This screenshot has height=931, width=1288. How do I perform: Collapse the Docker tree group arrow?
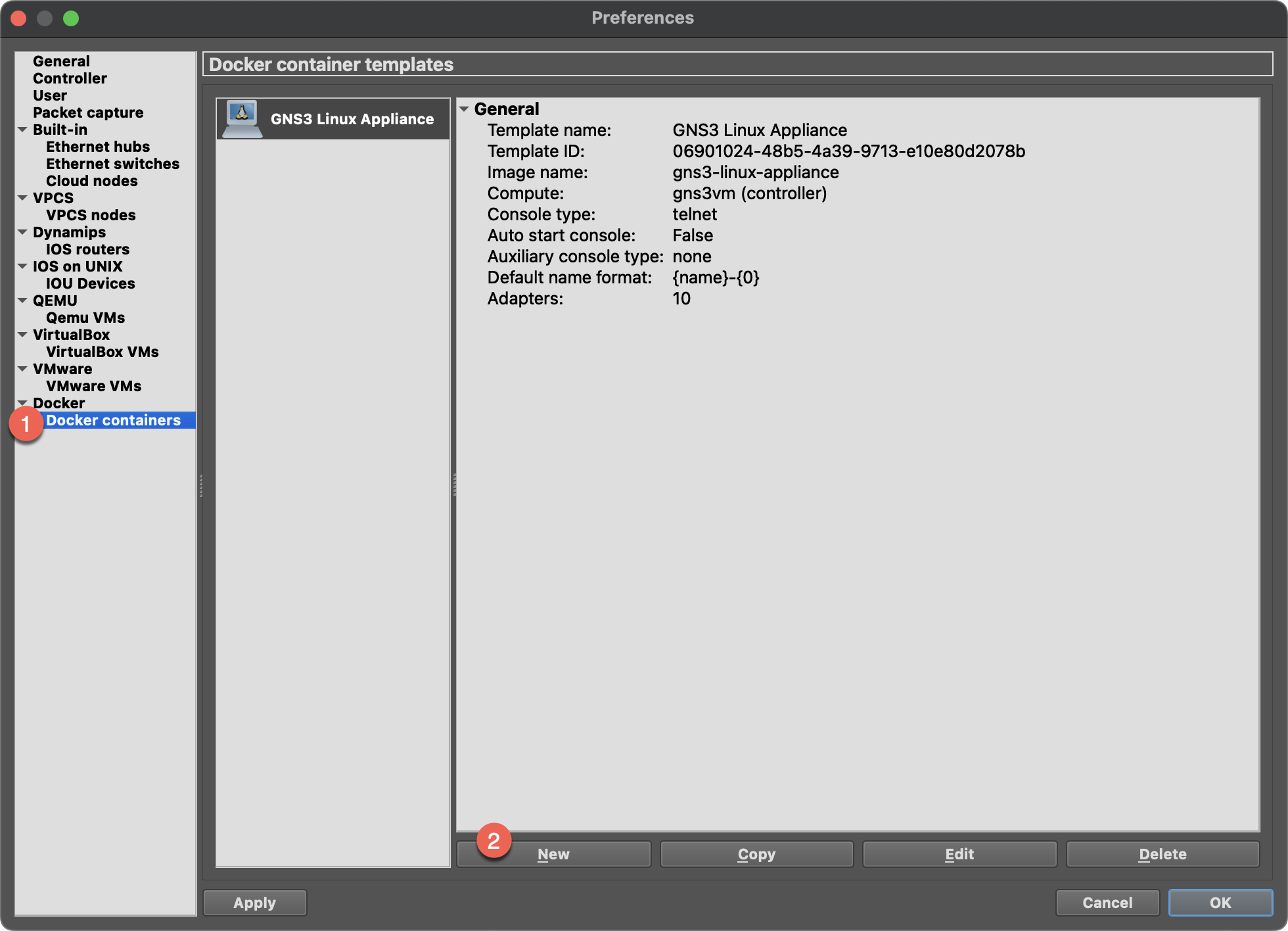coord(22,402)
